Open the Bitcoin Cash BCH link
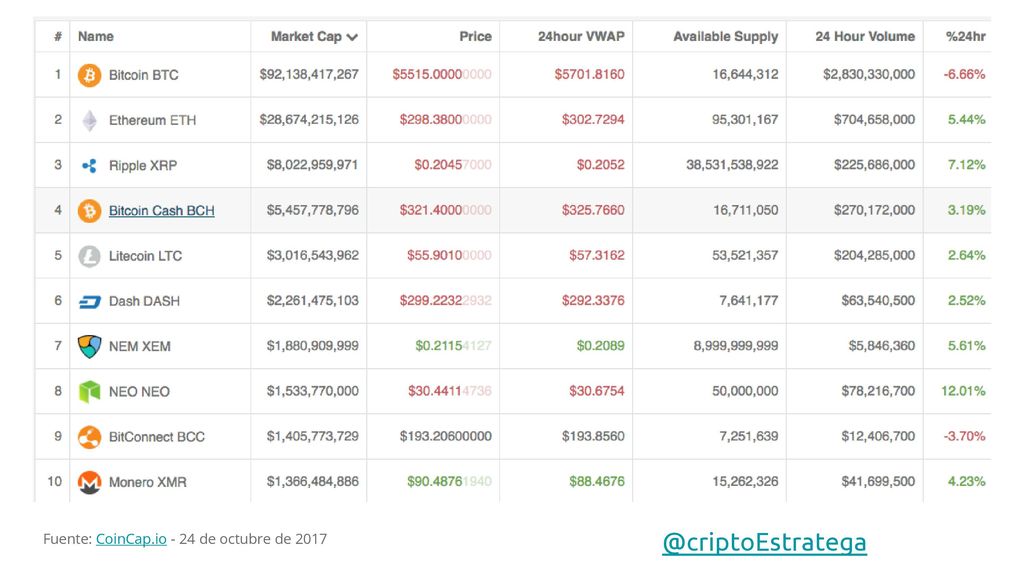This screenshot has width=1024, height=576. pyautogui.click(x=161, y=211)
